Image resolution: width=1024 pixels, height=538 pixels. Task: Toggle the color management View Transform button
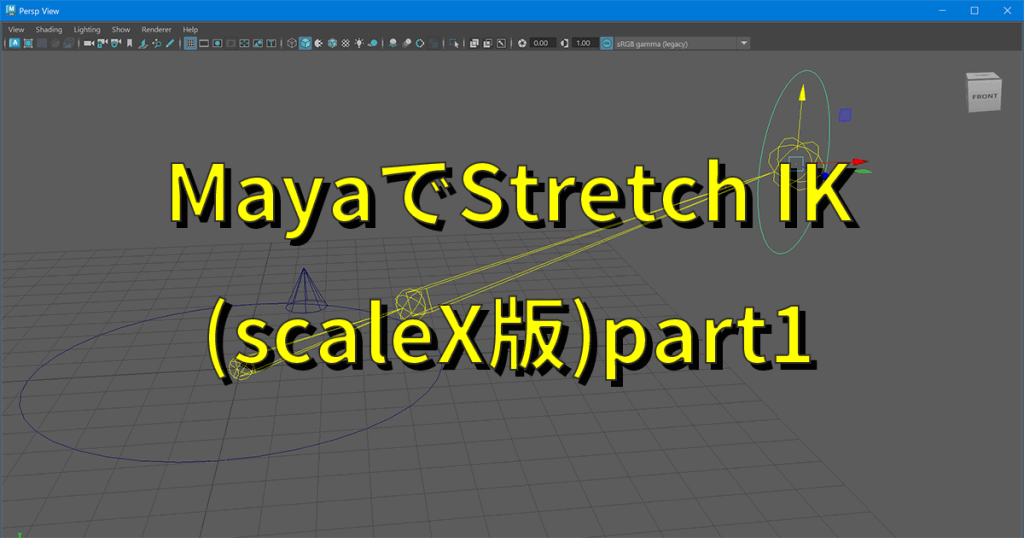click(x=606, y=43)
